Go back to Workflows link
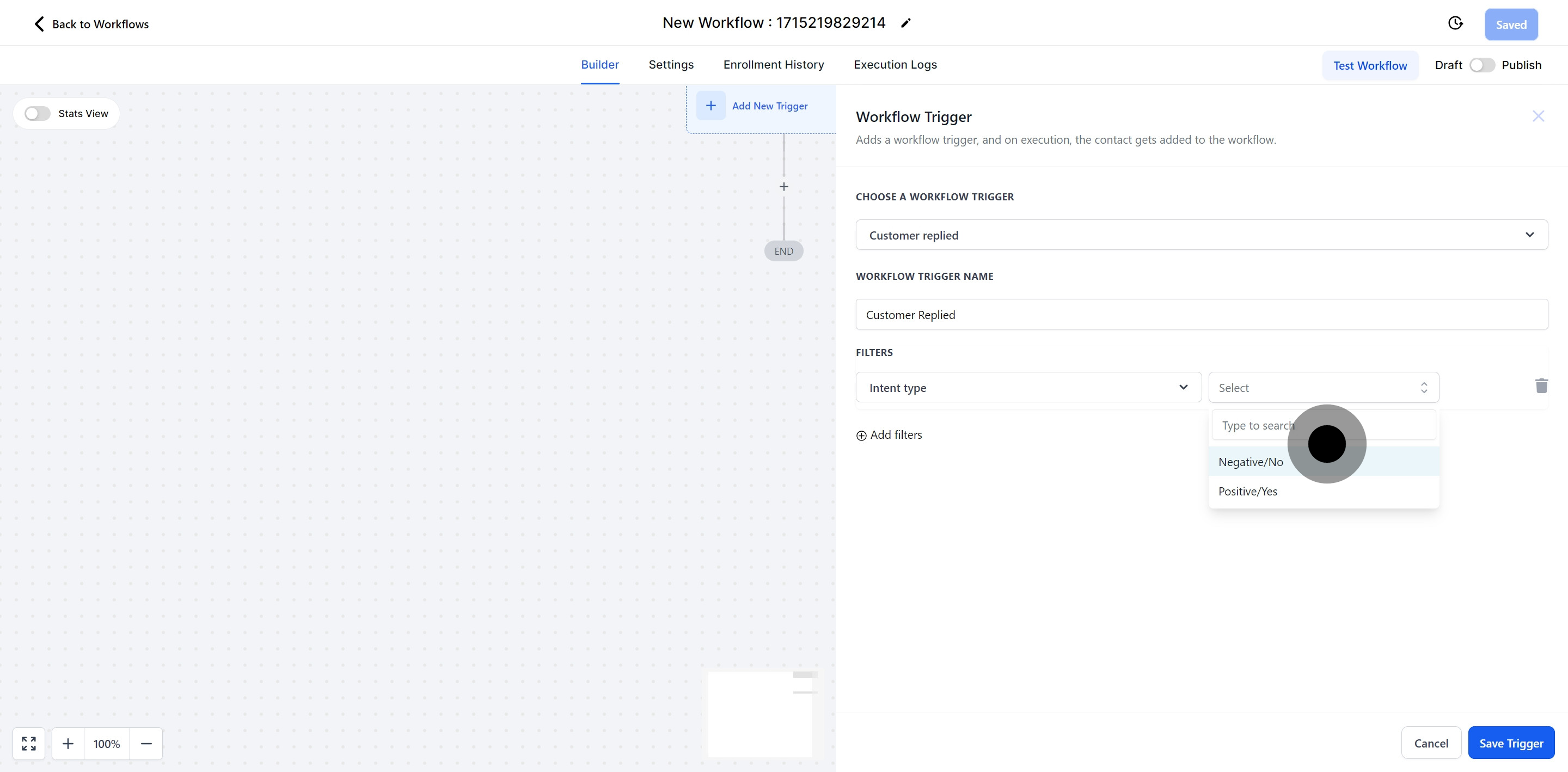 91,24
